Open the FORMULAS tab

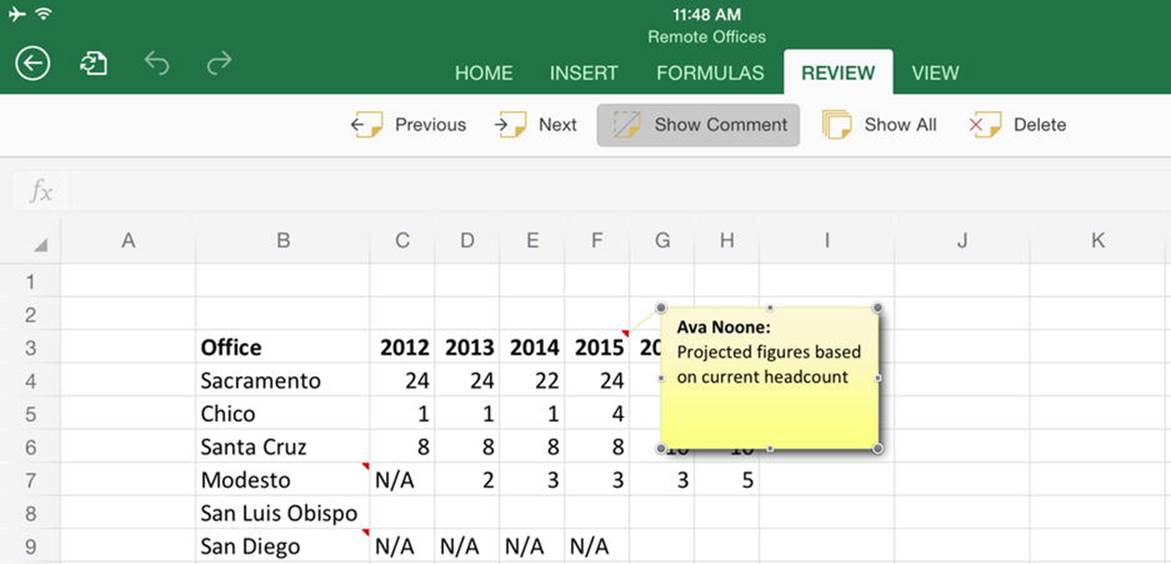(710, 73)
